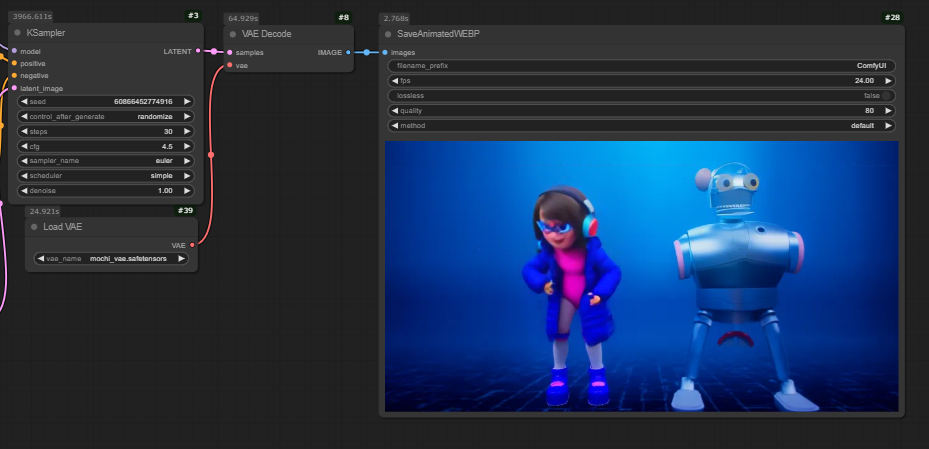The image size is (929, 449).
Task: Increase the fps value with right arrow
Action: point(887,80)
